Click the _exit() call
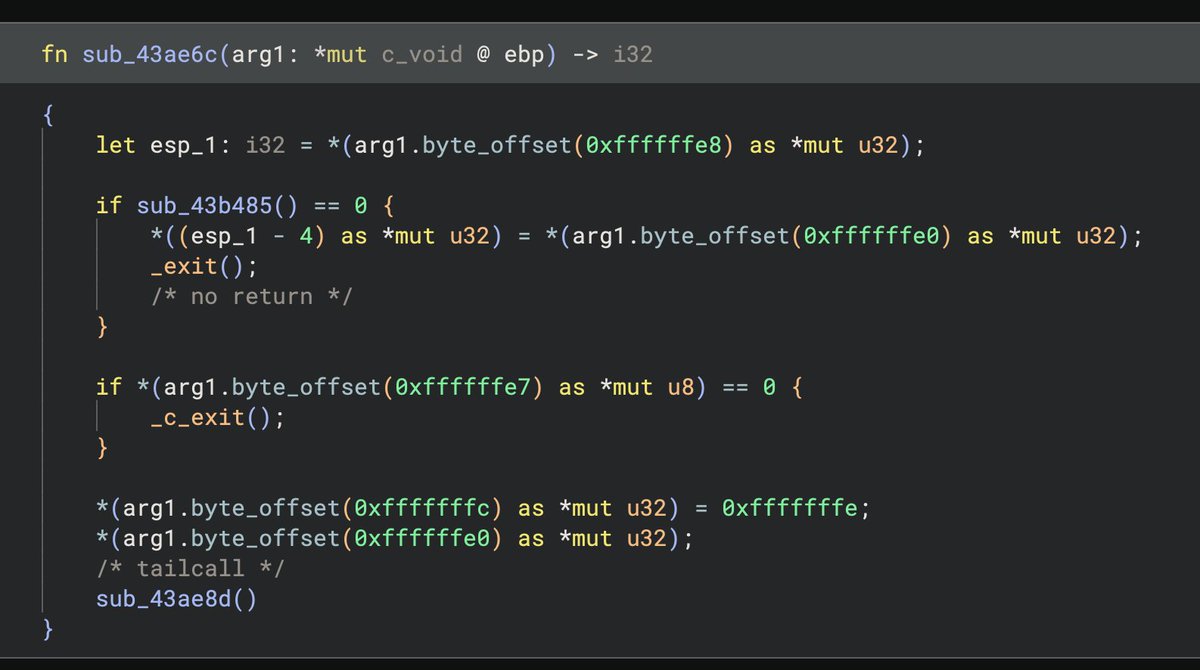 pyautogui.click(x=204, y=266)
